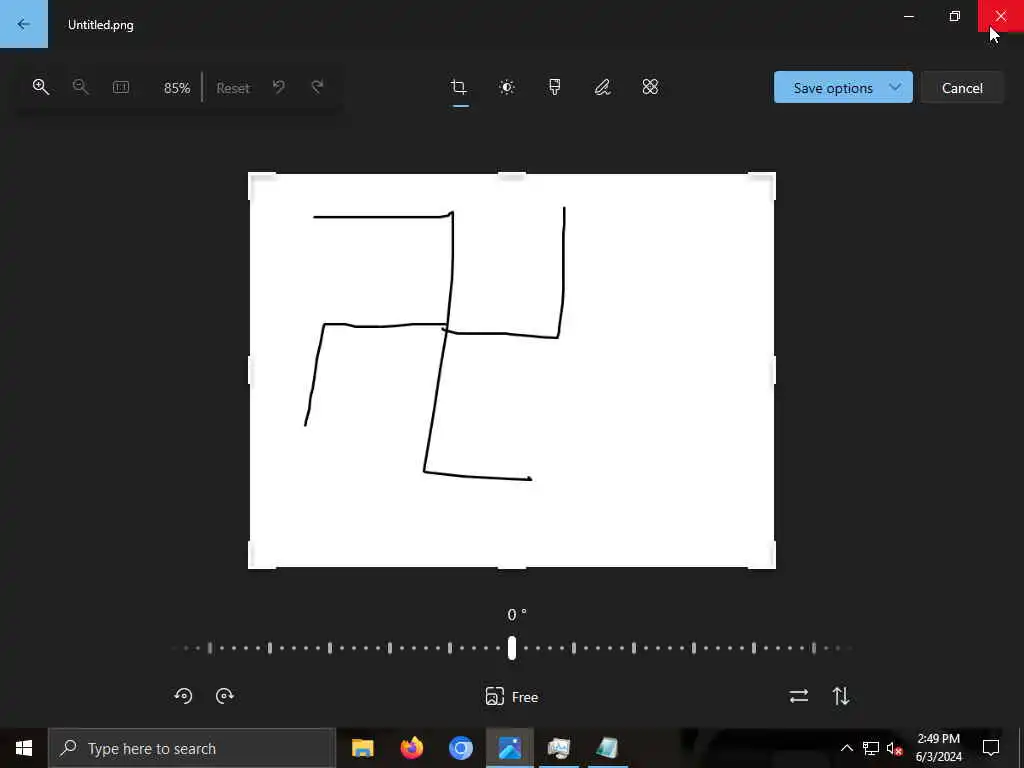1024x768 pixels.
Task: Click the computer monitor app taskbar icon
Action: click(x=558, y=748)
